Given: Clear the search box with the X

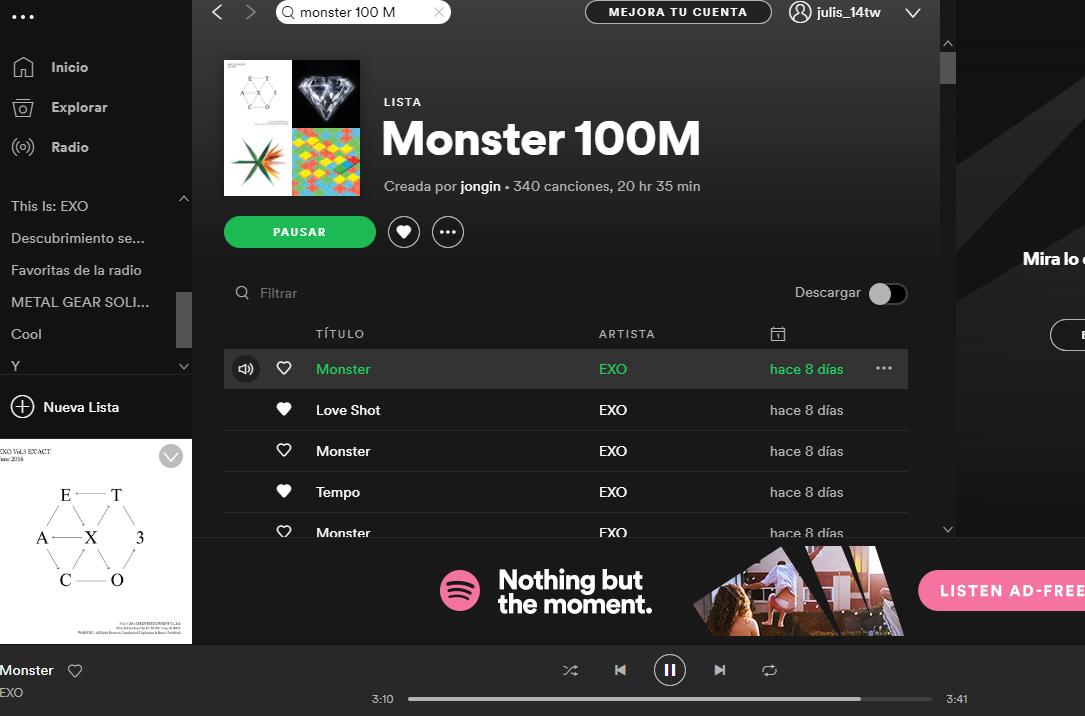Looking at the screenshot, I should pos(439,12).
